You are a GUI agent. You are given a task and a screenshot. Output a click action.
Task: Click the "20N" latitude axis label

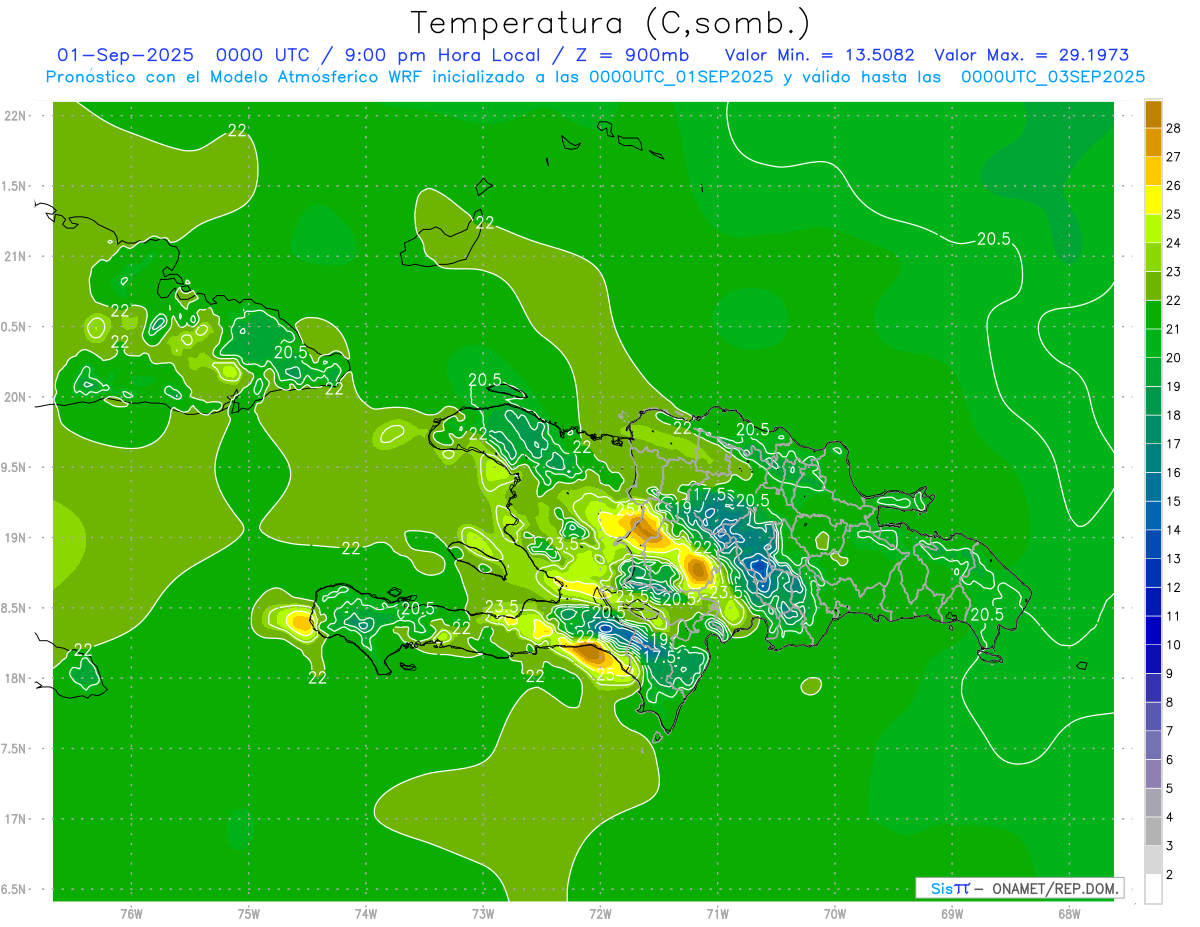(x=16, y=397)
